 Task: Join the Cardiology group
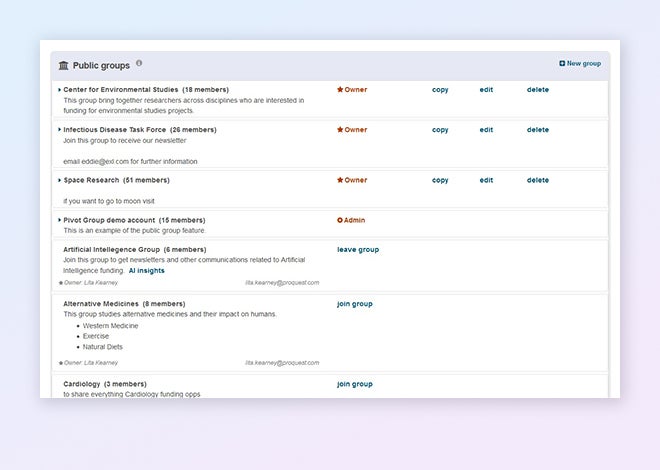click(x=355, y=384)
